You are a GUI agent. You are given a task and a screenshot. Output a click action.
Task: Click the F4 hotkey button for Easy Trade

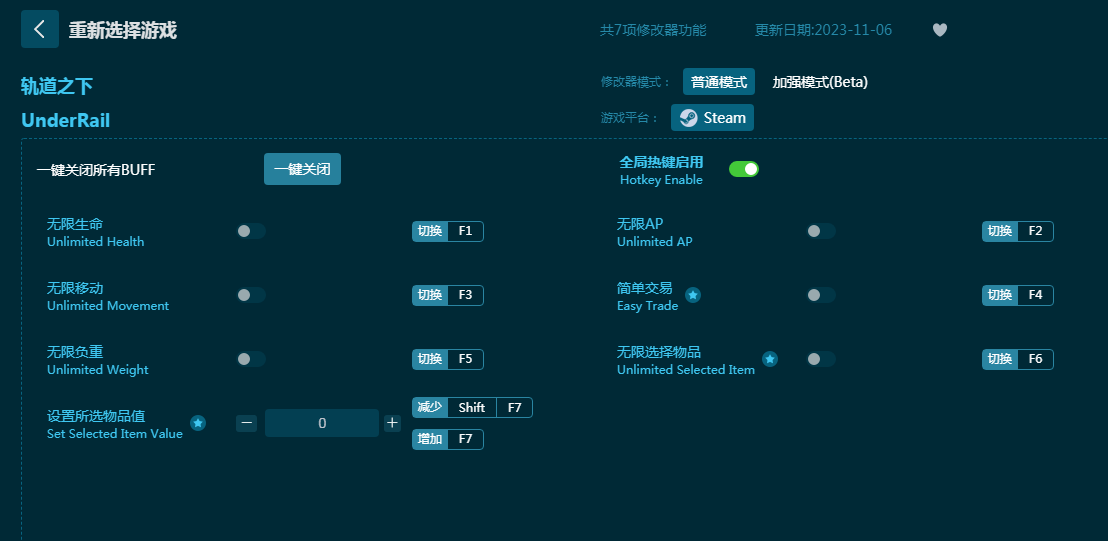pos(1035,295)
